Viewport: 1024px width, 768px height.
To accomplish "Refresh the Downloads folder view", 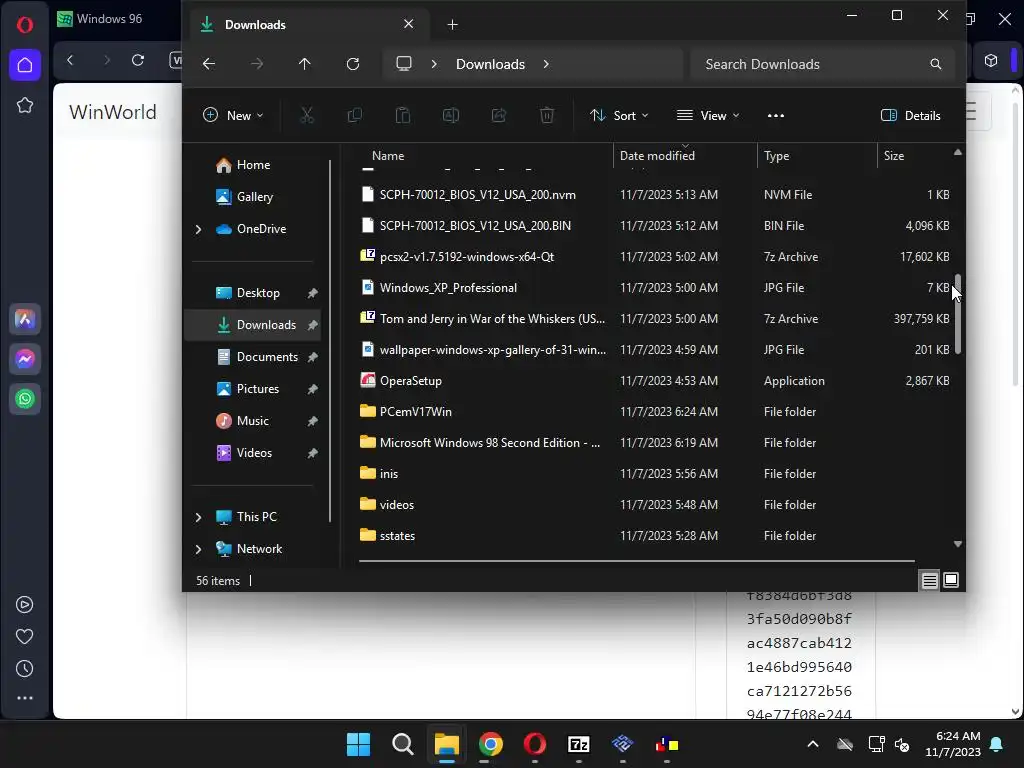I will 353,64.
